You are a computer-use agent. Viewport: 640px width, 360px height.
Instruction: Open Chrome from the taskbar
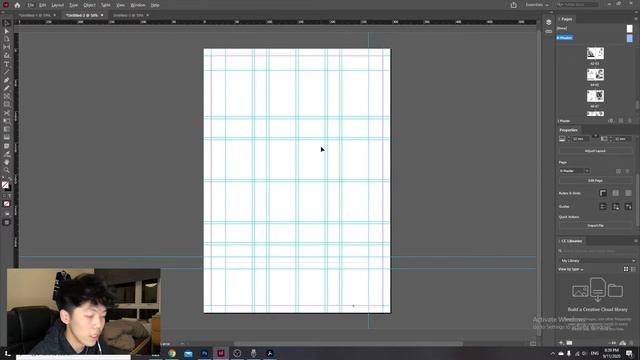point(172,353)
